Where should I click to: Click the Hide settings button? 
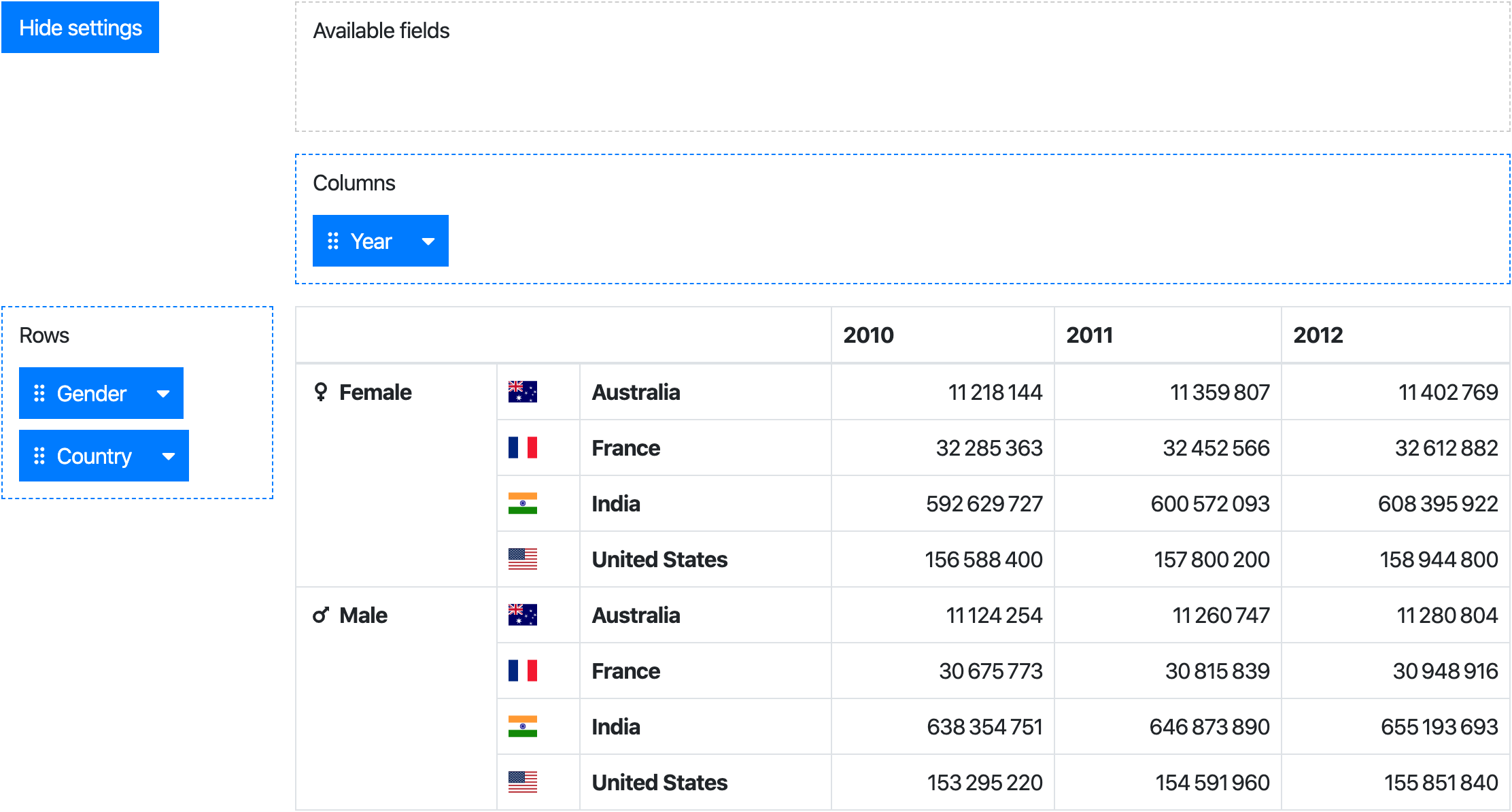(x=80, y=27)
